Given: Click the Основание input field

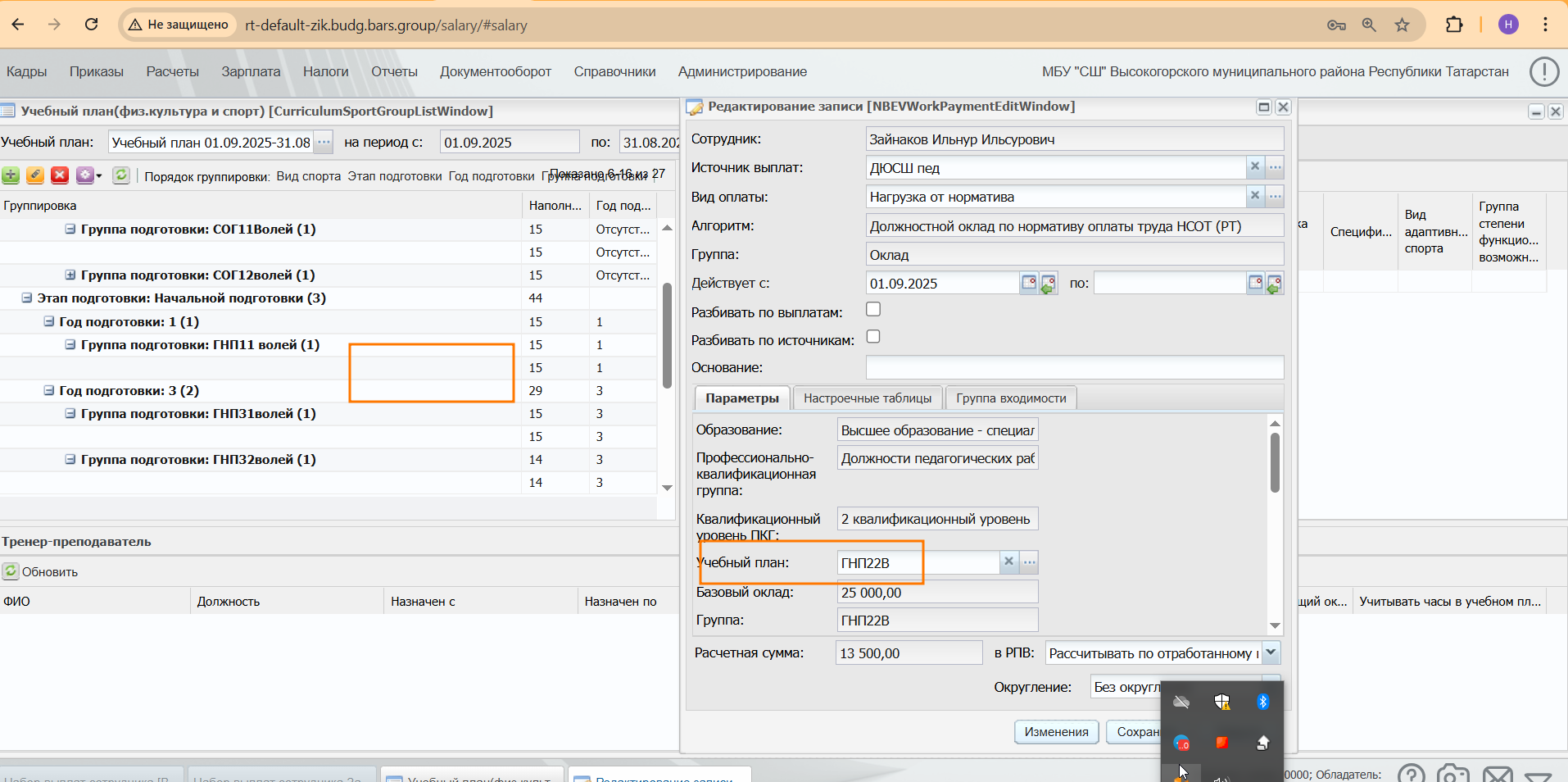Looking at the screenshot, I should tap(1075, 367).
